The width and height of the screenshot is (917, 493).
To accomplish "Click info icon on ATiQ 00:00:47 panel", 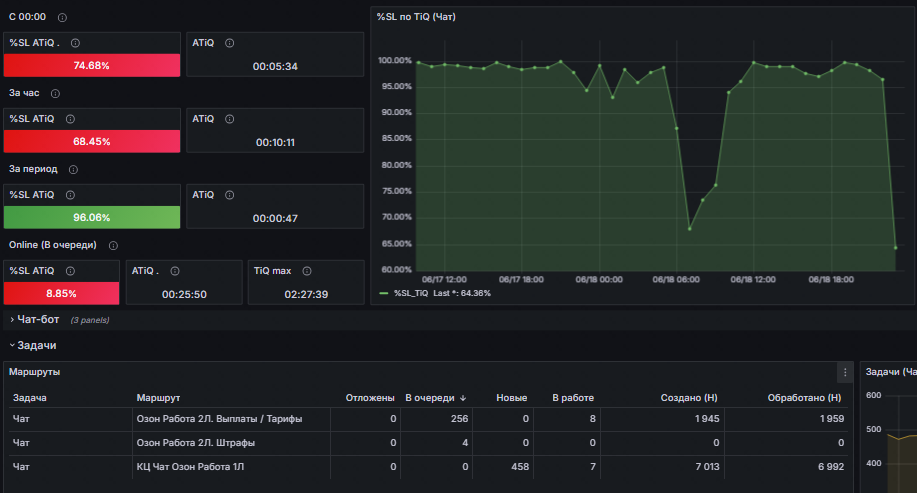I will (x=230, y=195).
